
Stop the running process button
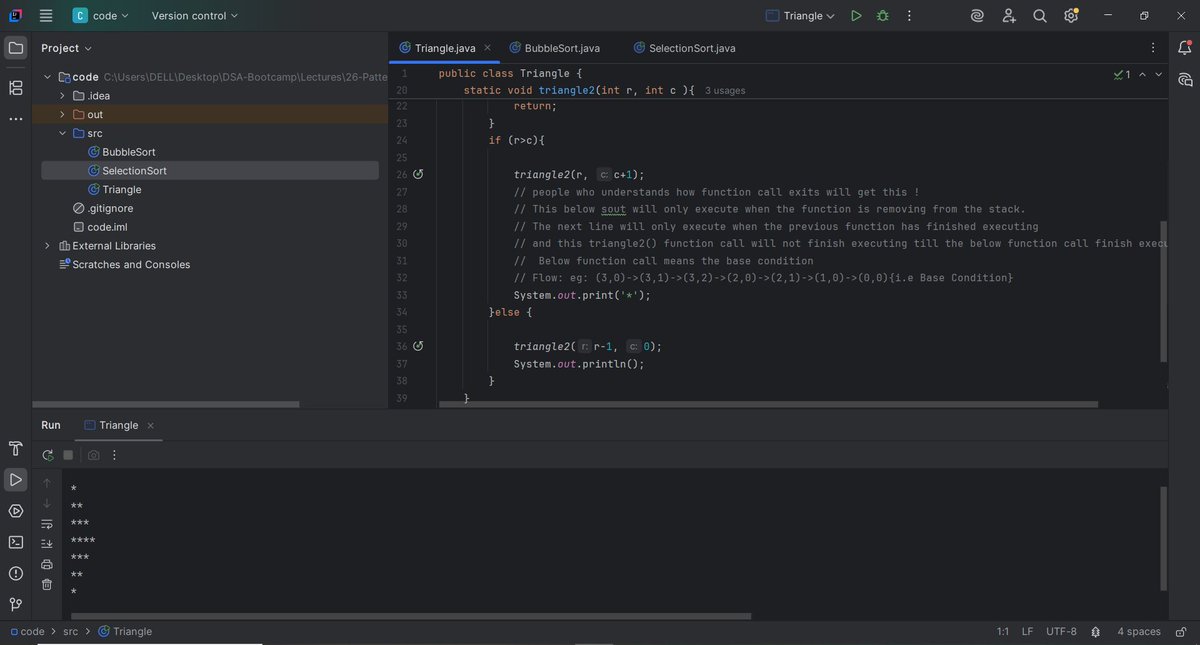tap(68, 455)
